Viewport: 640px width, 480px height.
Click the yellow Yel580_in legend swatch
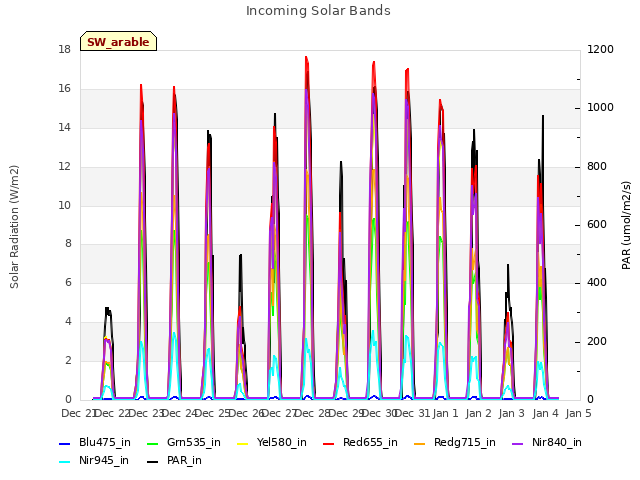pos(242,444)
